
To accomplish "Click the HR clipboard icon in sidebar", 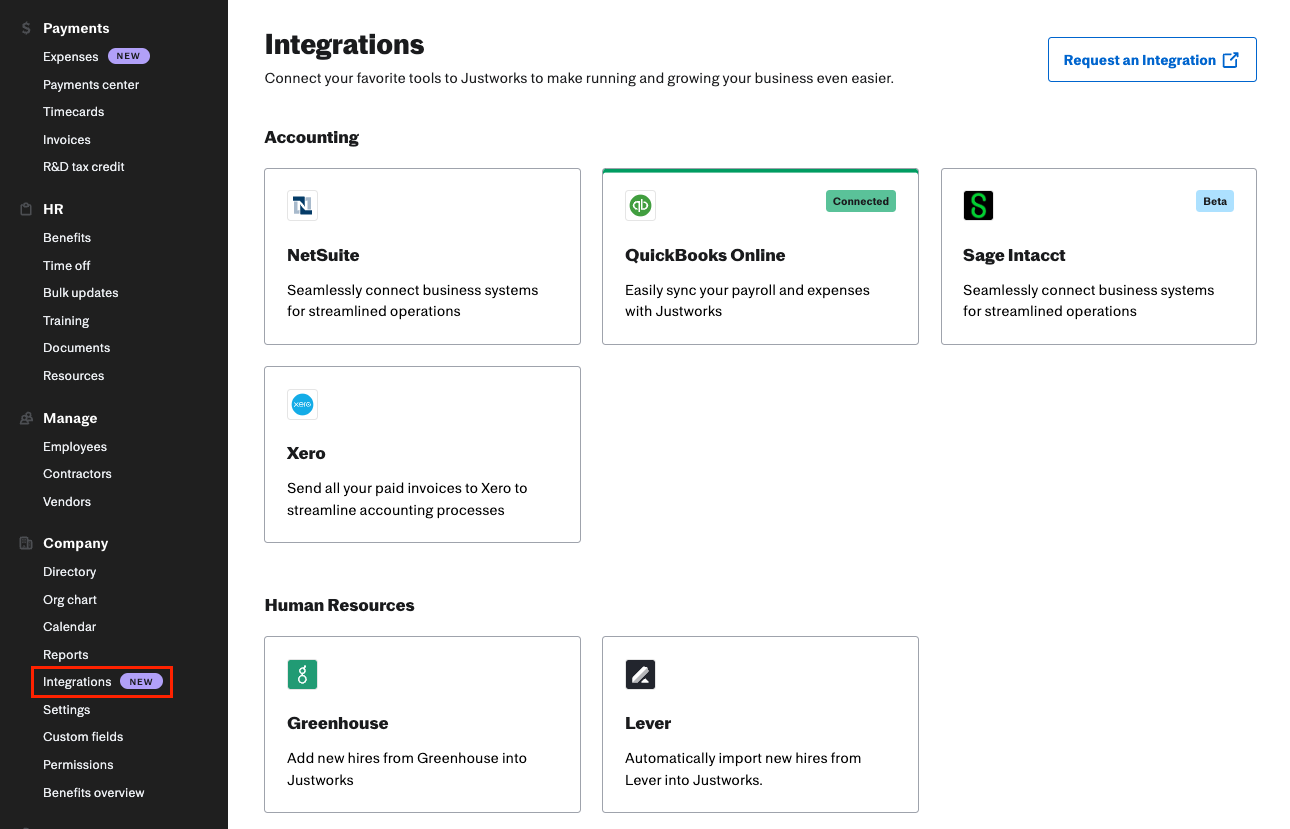I will point(26,209).
